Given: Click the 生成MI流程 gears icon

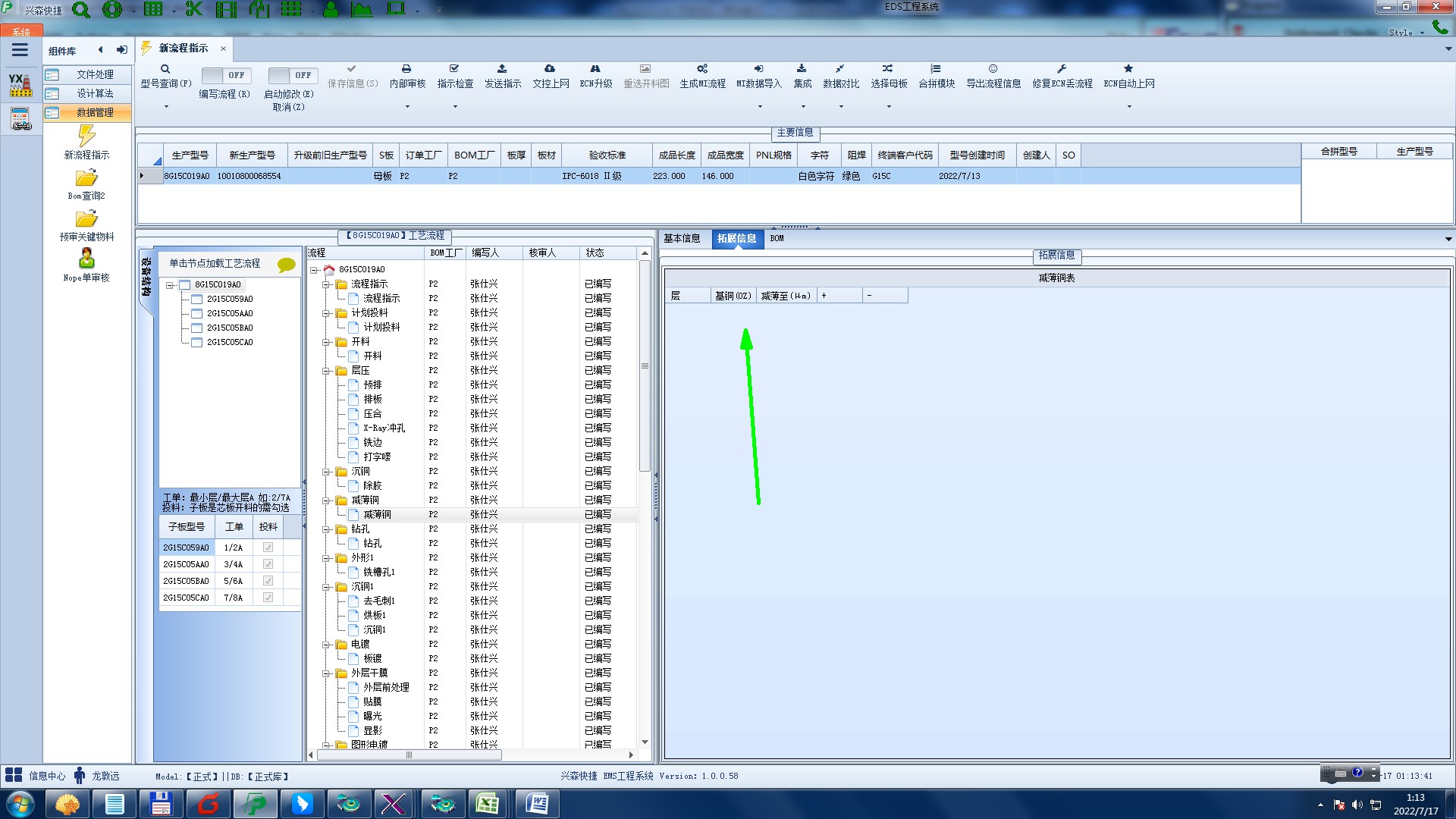Looking at the screenshot, I should click(x=702, y=69).
